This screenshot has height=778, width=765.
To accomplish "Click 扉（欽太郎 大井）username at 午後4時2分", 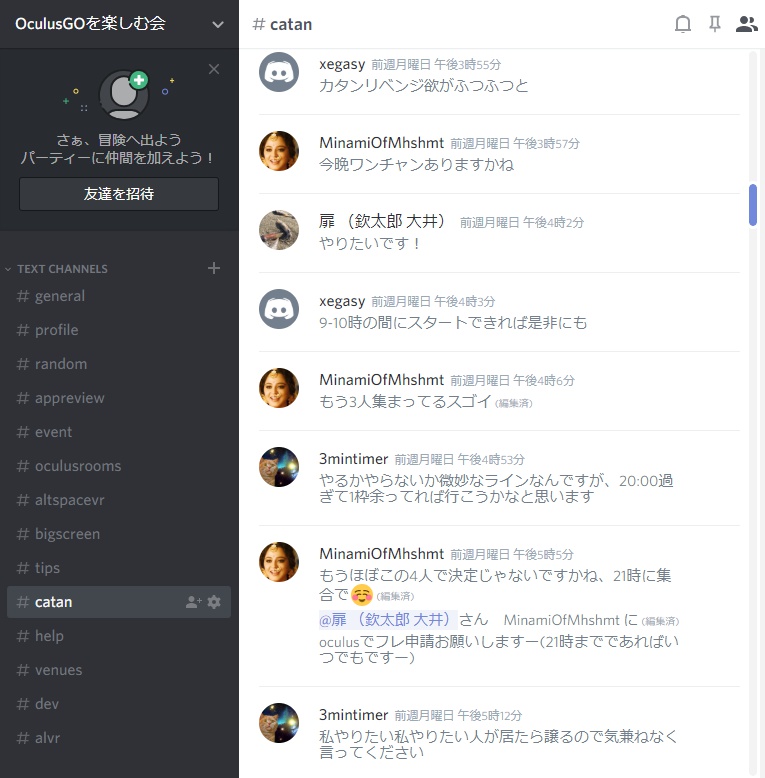I will pos(382,221).
